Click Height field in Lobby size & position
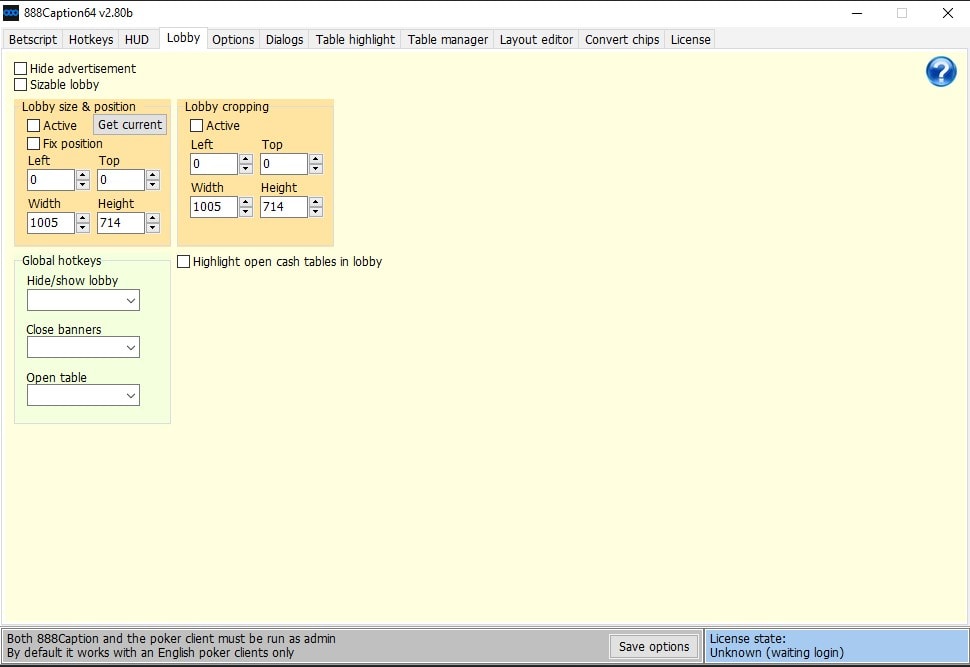Viewport: 970px width, 667px height. (x=121, y=223)
